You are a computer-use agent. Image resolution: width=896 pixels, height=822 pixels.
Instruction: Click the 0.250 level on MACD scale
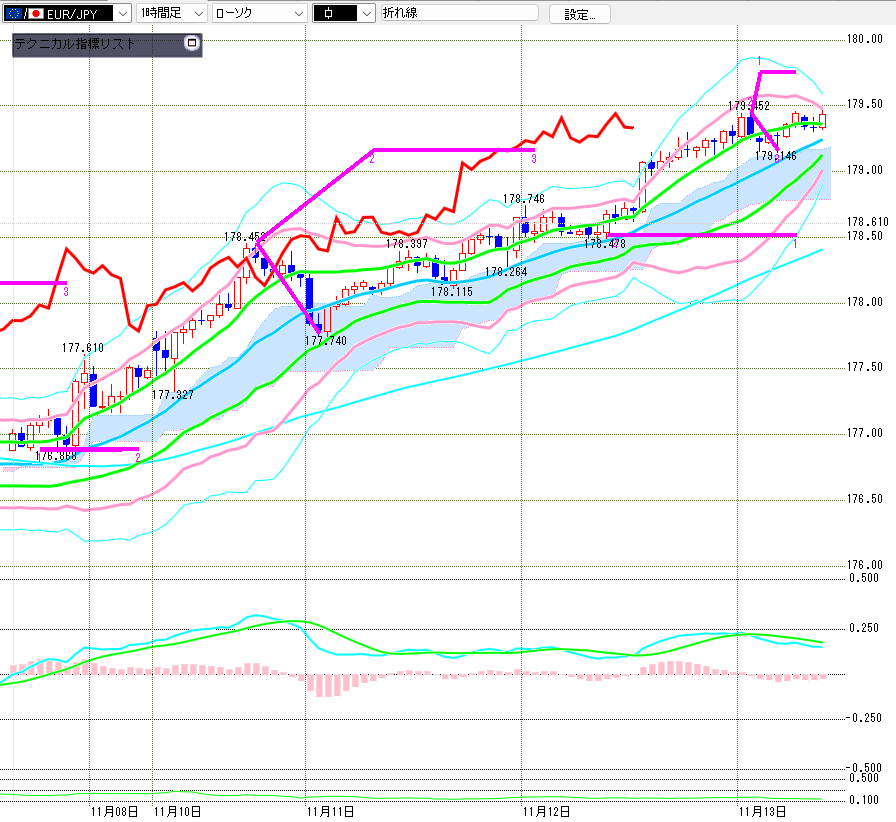pyautogui.click(x=864, y=628)
